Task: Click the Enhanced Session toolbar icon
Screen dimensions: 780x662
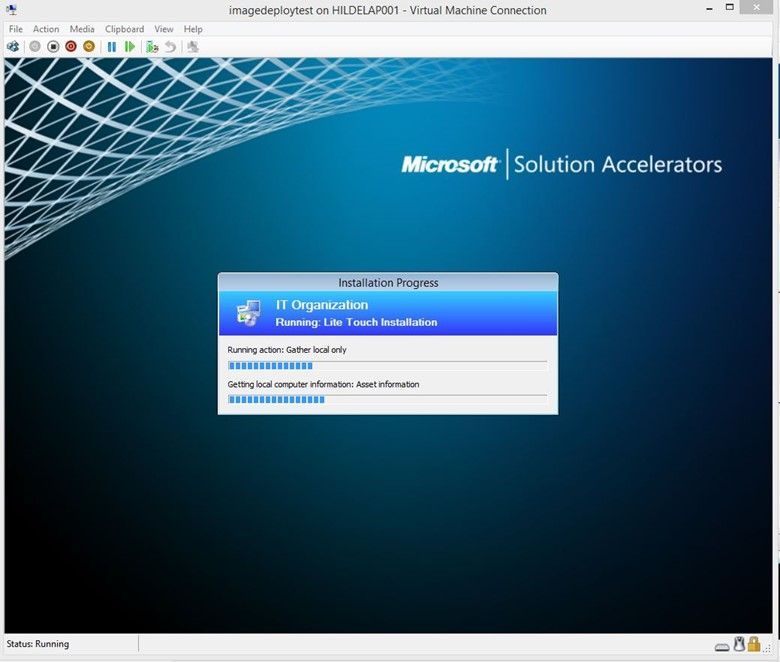Action: [x=193, y=47]
